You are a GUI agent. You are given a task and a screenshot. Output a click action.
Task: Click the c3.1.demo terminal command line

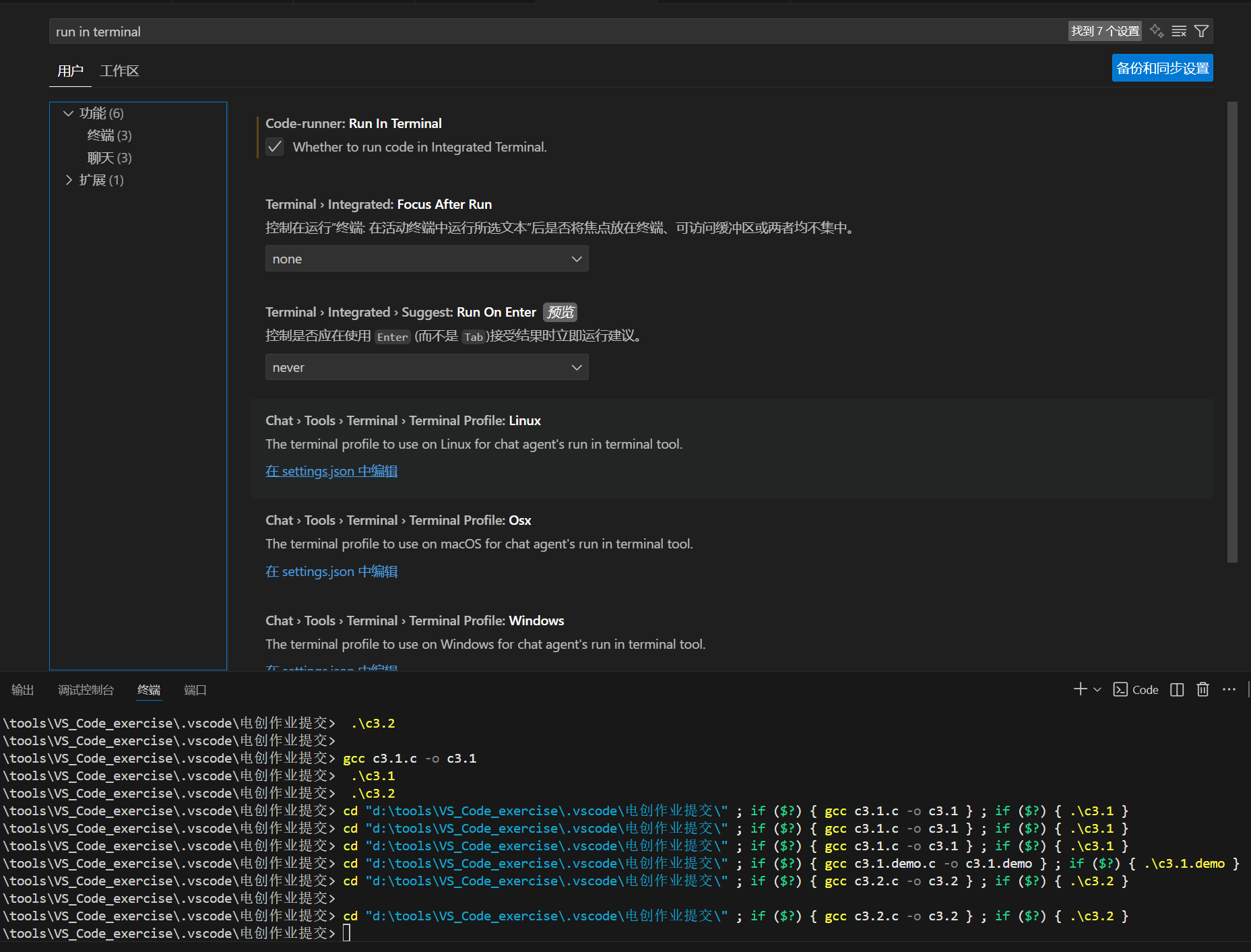tap(791, 863)
